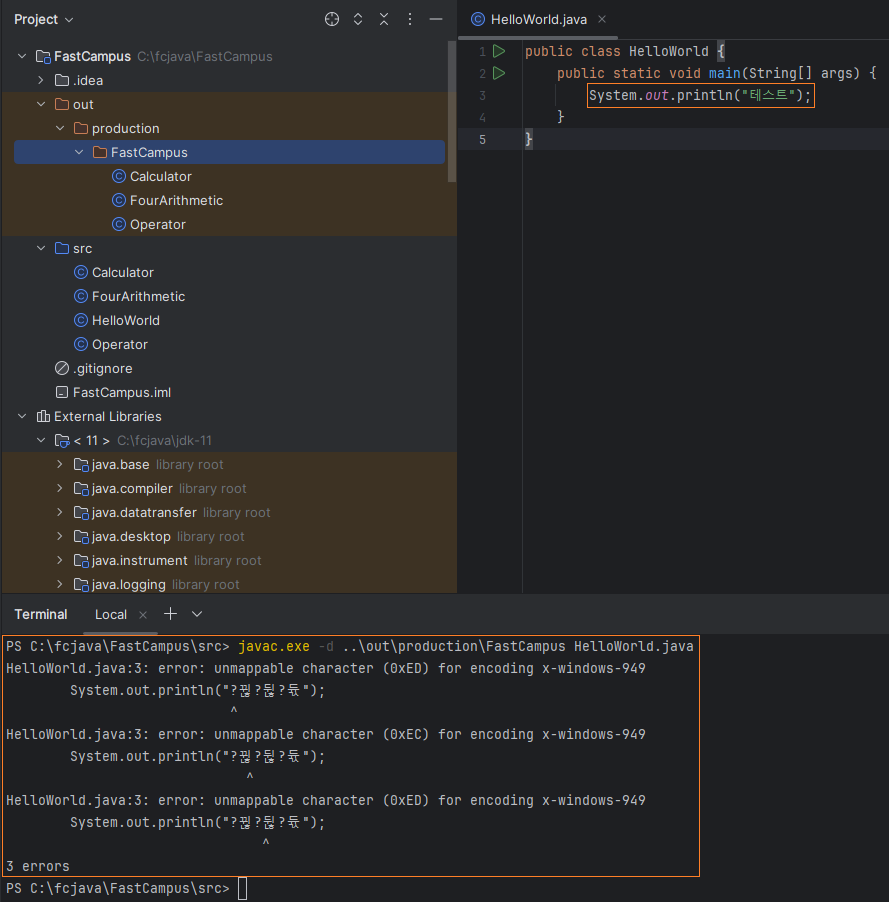Open the Project panel options menu (three dots)

pos(410,19)
